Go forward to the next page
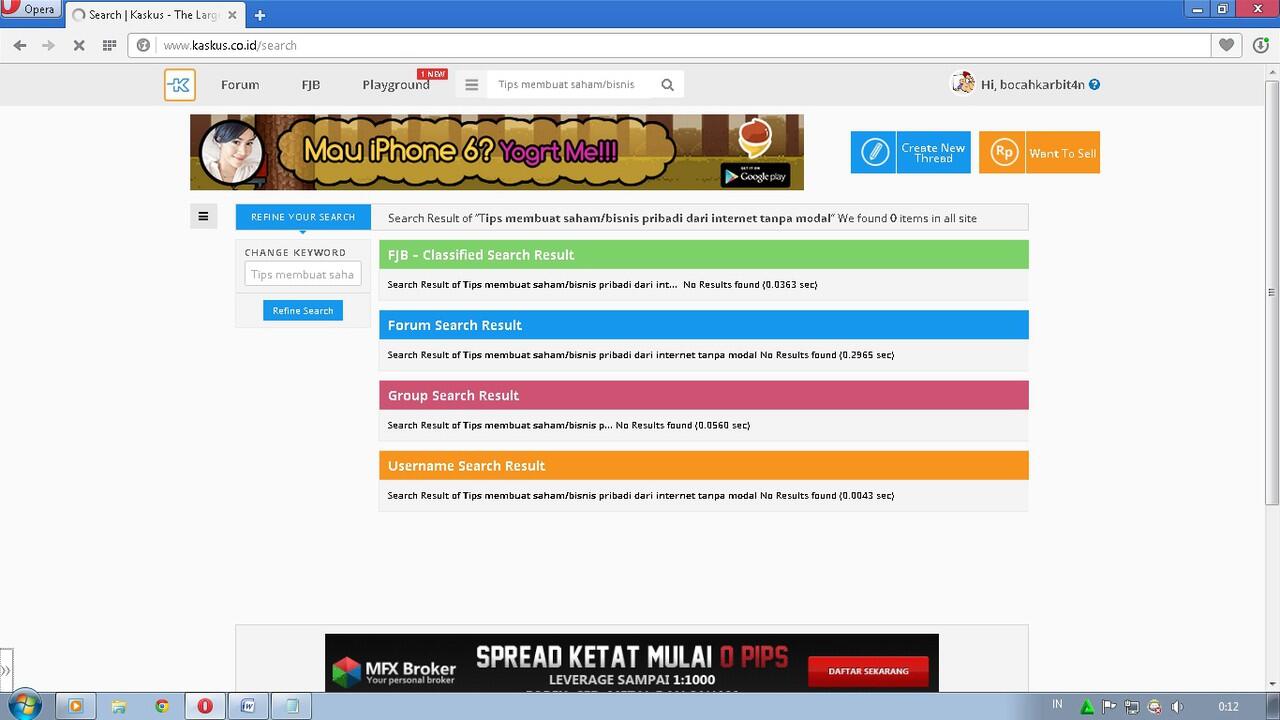This screenshot has height=720, width=1280. click(x=48, y=45)
